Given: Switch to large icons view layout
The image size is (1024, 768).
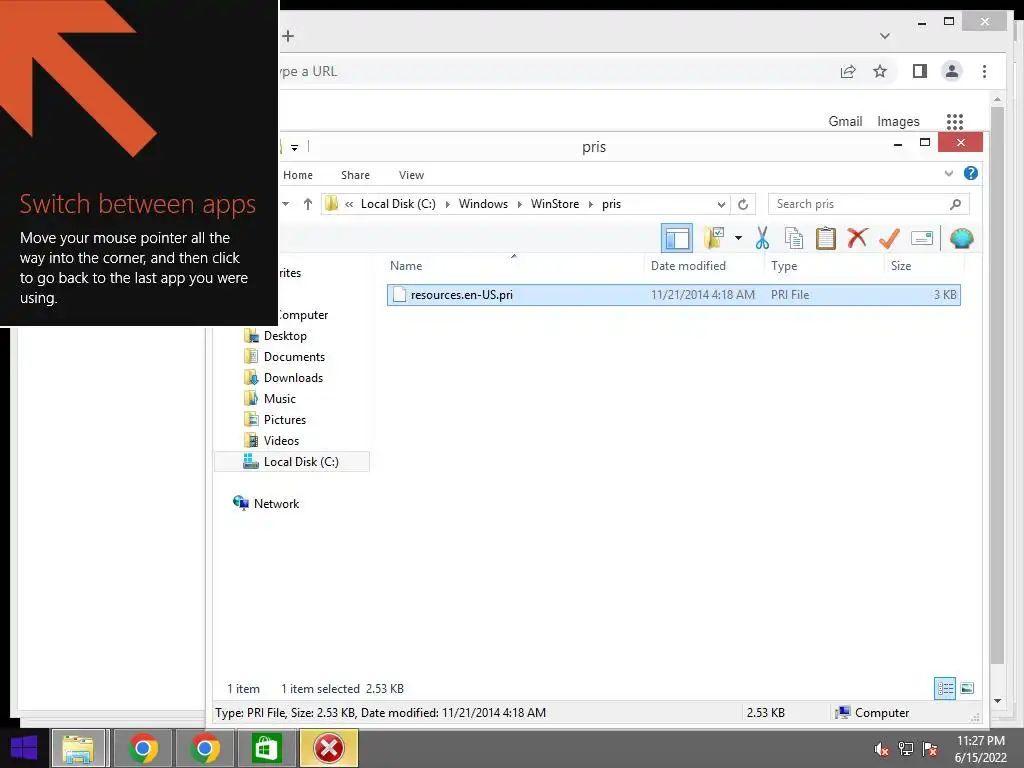Looking at the screenshot, I should coord(967,688).
